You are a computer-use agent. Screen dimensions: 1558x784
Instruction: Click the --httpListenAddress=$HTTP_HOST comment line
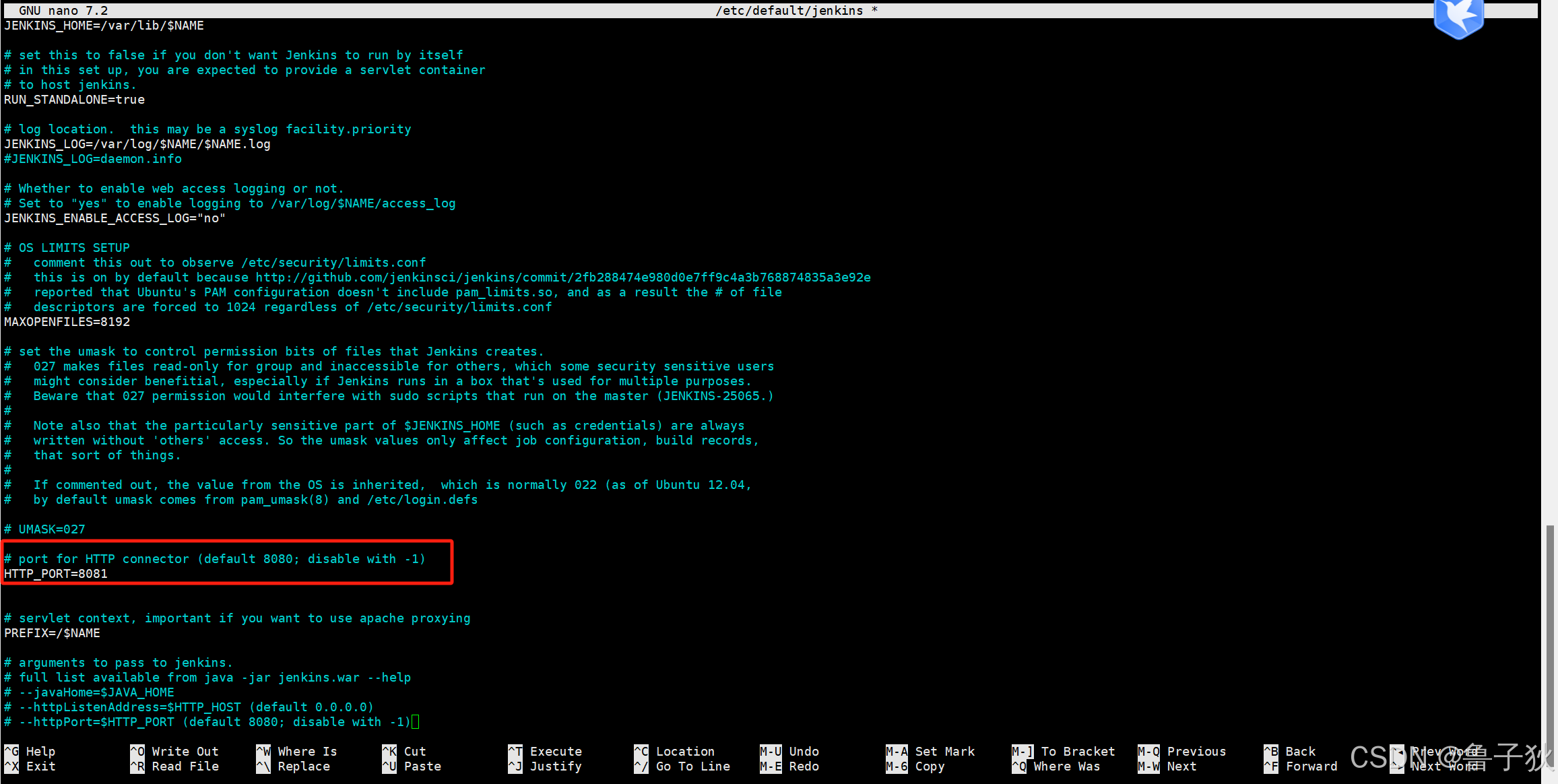pos(189,707)
